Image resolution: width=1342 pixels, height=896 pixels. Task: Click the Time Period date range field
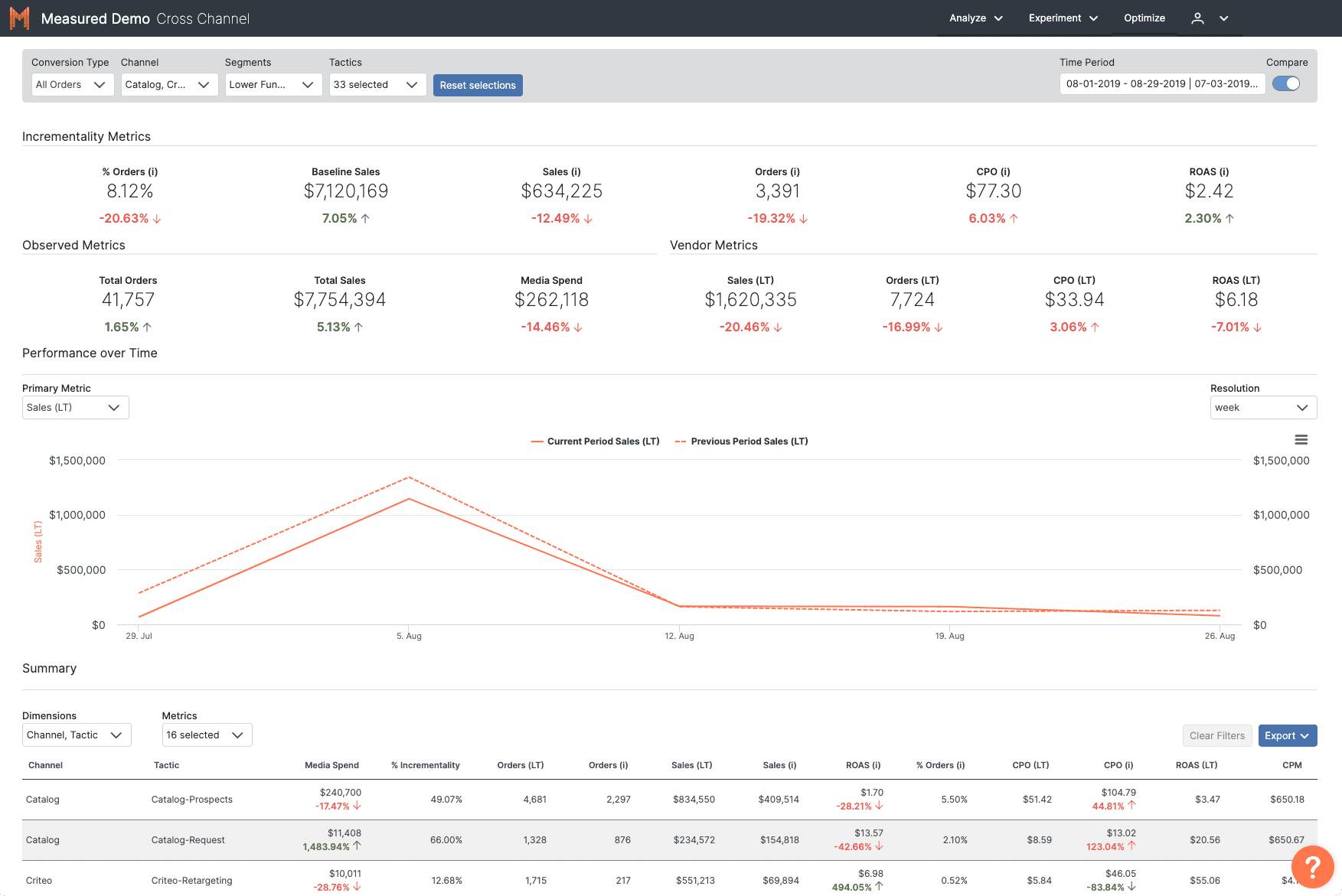(x=1161, y=84)
